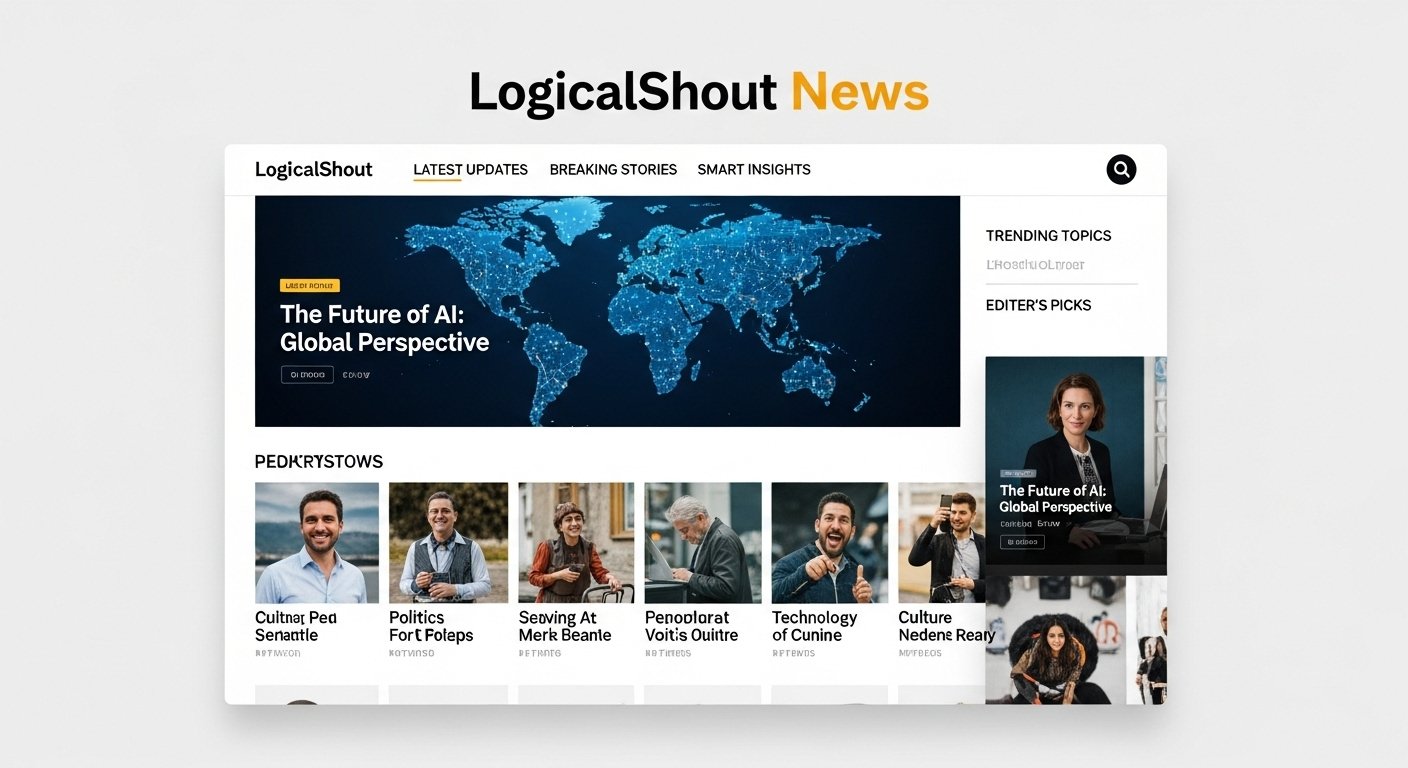Click the 'Cultnar Pea Senantle' card image

pos(316,541)
